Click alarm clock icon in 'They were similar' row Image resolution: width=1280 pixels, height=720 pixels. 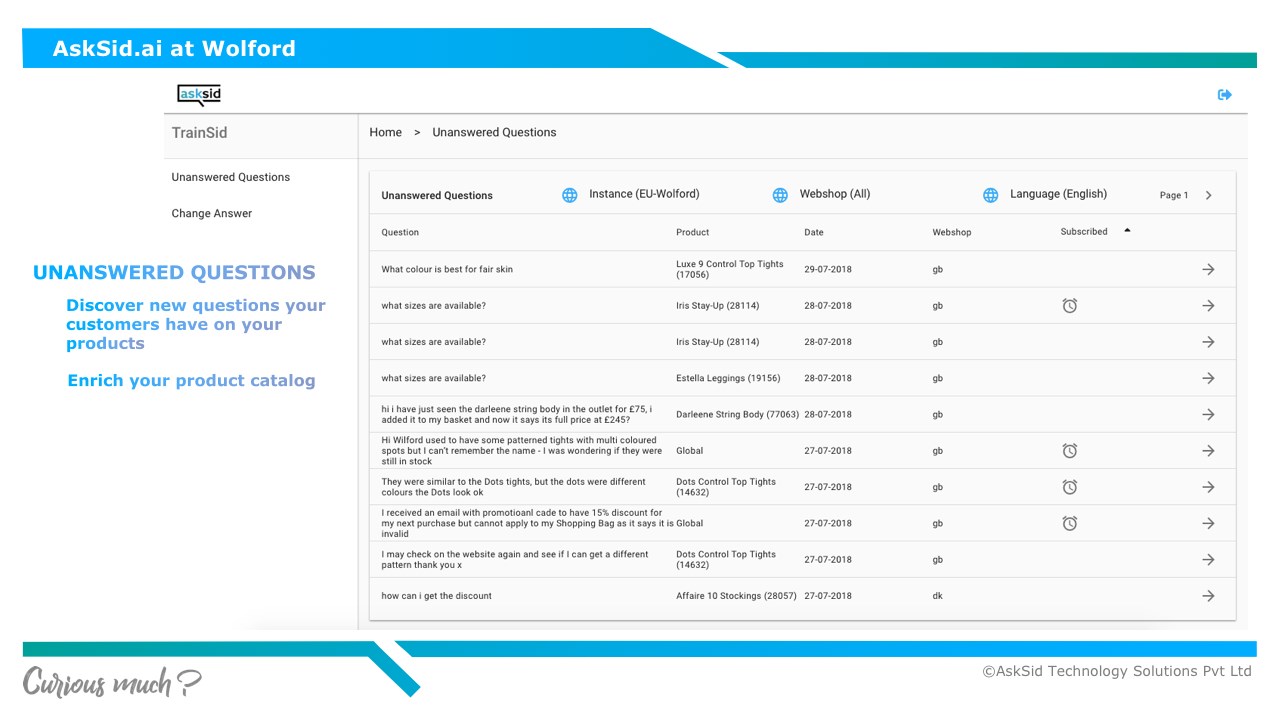click(x=1069, y=487)
